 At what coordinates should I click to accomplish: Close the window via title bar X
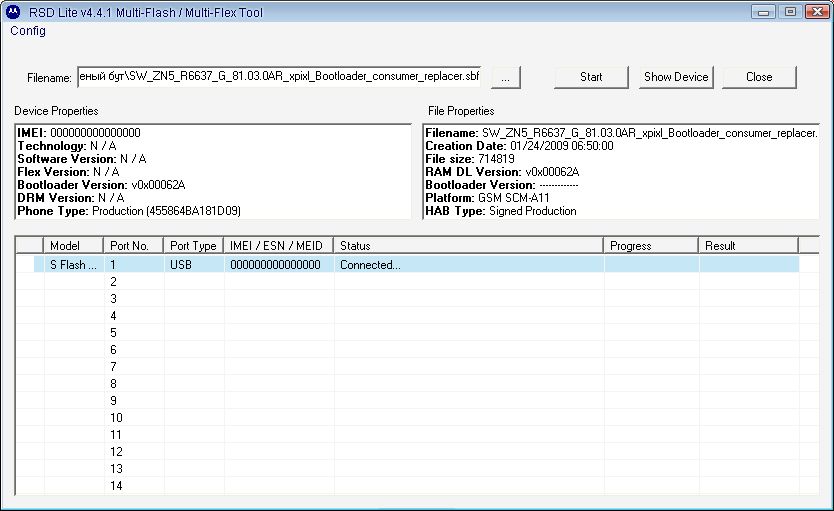818,12
